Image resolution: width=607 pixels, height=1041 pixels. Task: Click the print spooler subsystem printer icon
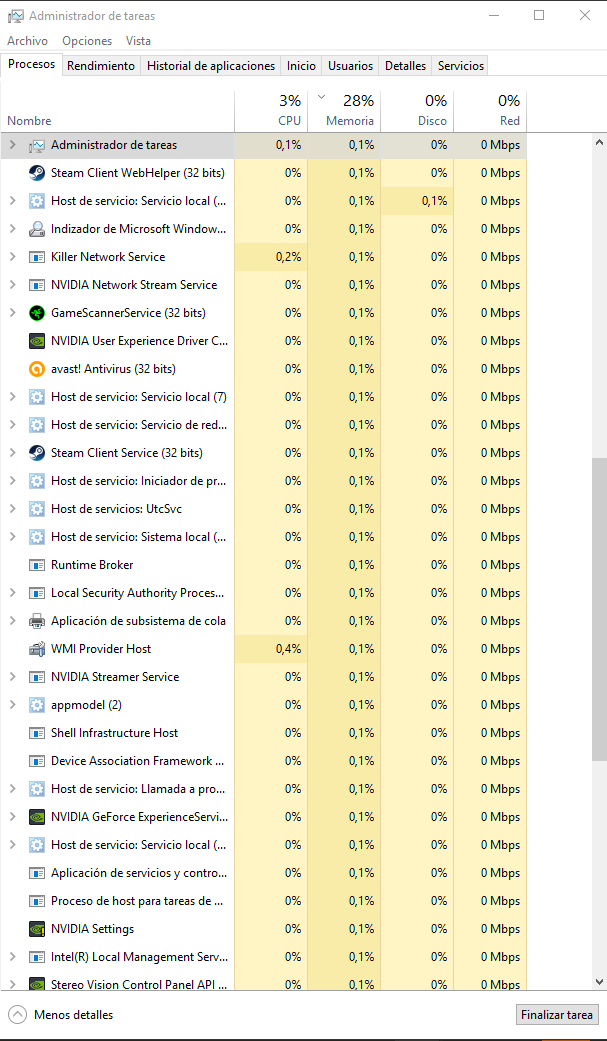tap(37, 621)
